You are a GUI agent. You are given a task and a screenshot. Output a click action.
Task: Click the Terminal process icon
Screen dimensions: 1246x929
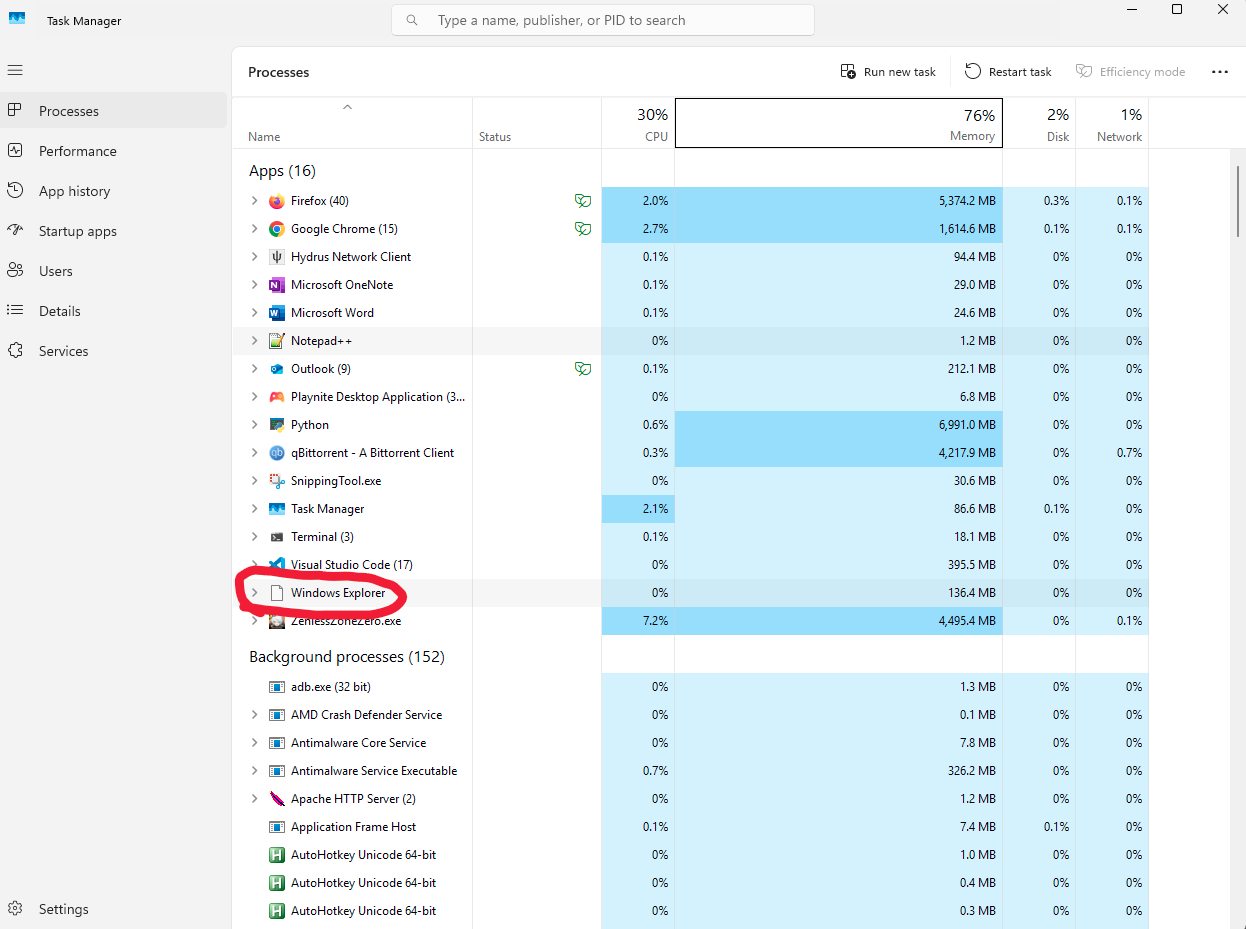pyautogui.click(x=277, y=537)
